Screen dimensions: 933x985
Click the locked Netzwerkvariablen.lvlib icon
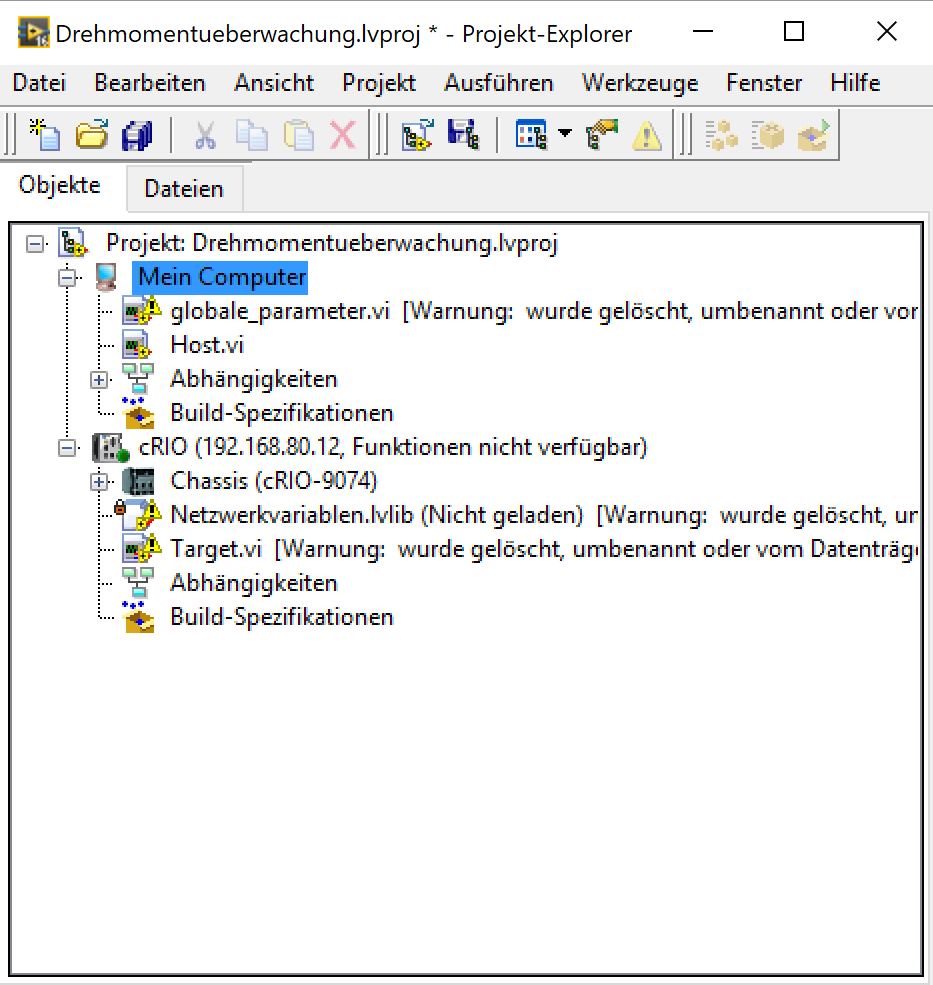(x=138, y=514)
